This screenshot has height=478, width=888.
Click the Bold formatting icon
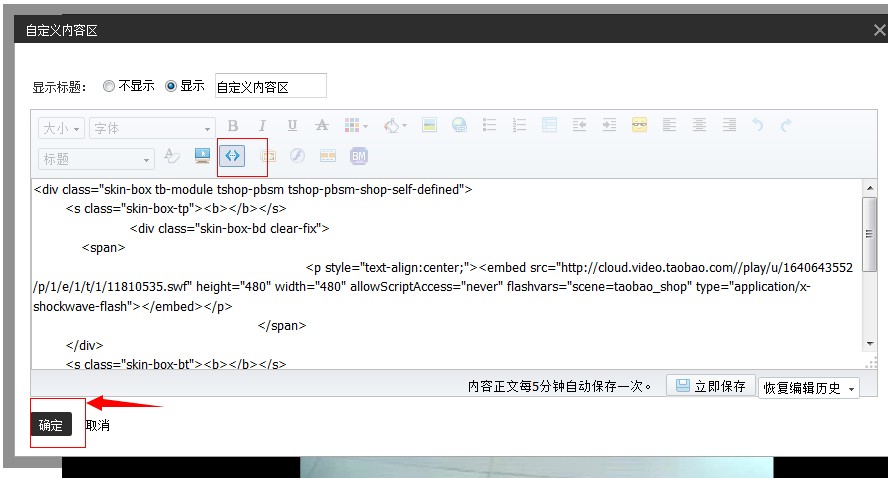pyautogui.click(x=233, y=126)
